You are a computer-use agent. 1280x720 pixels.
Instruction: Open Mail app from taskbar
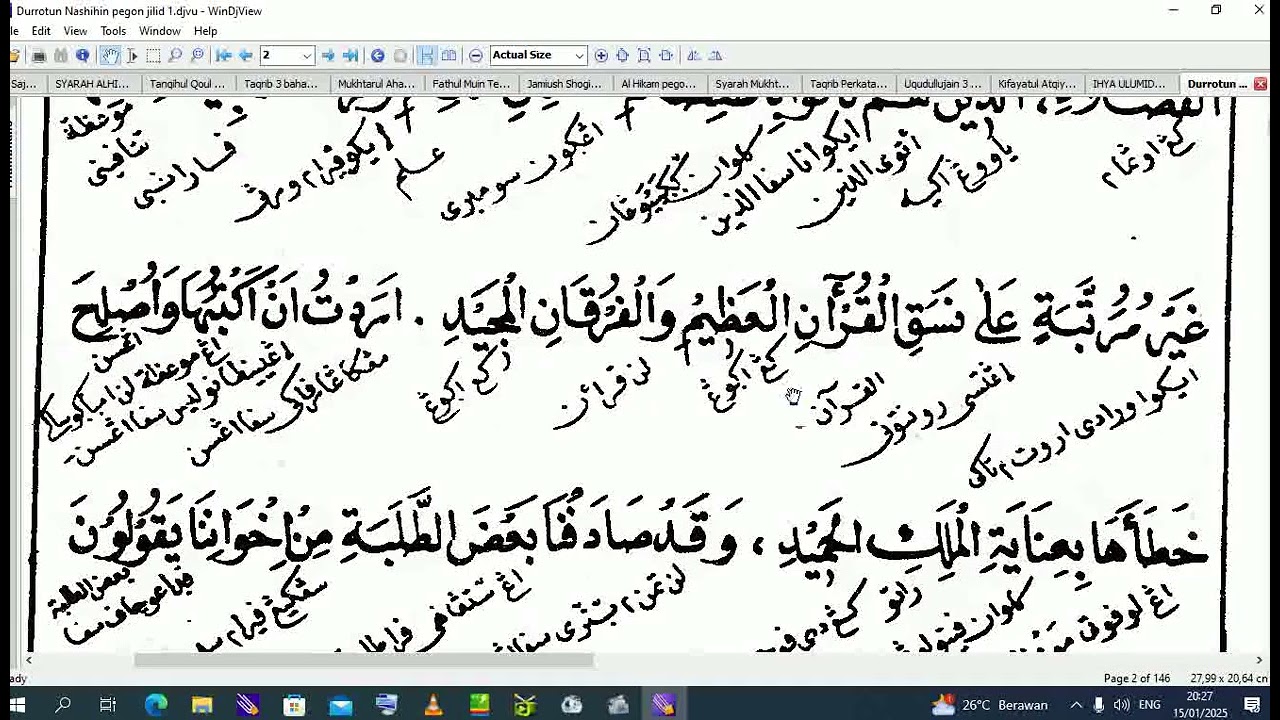340,705
